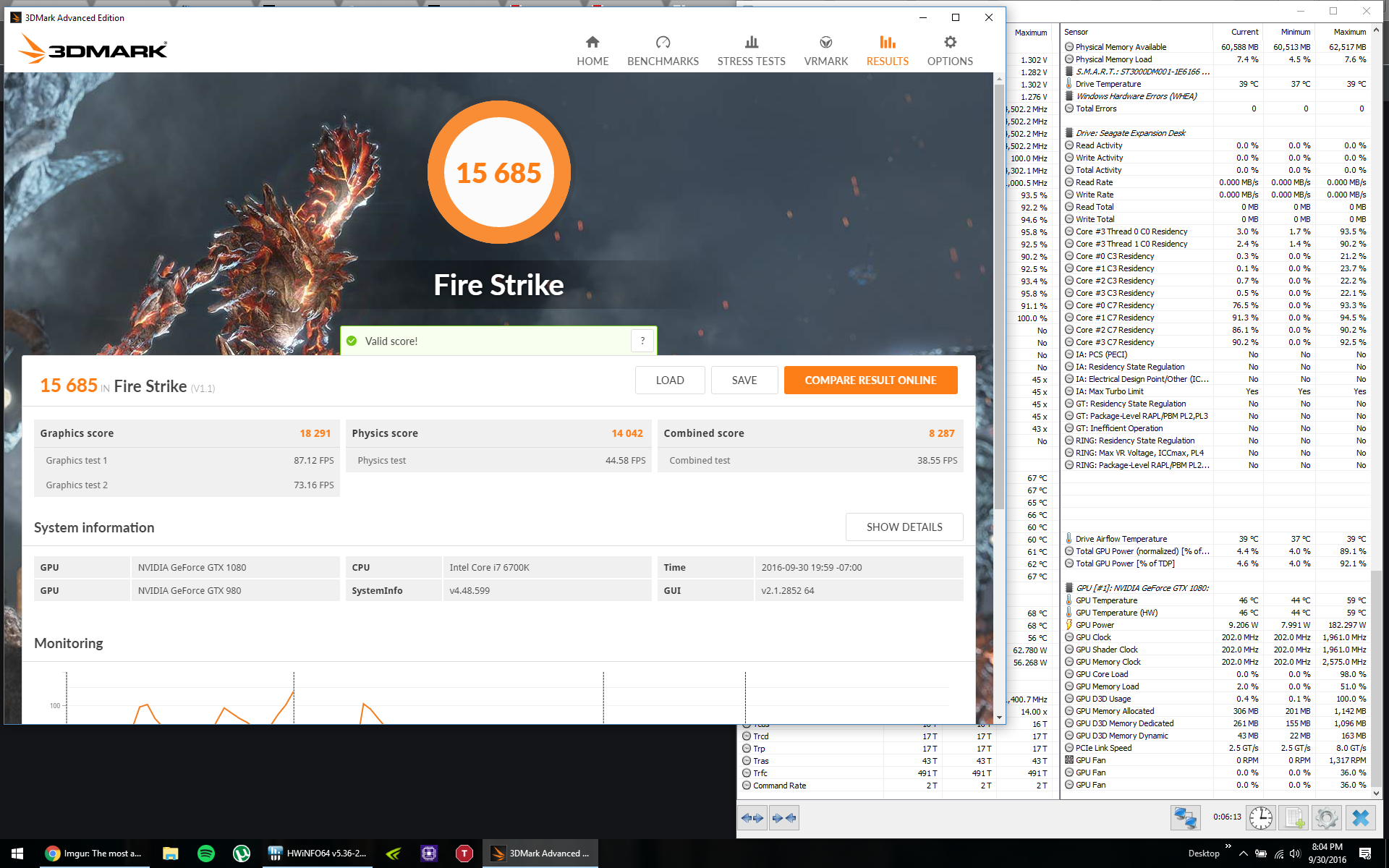1389x868 pixels.
Task: Click the Current column header
Action: tap(1237, 32)
